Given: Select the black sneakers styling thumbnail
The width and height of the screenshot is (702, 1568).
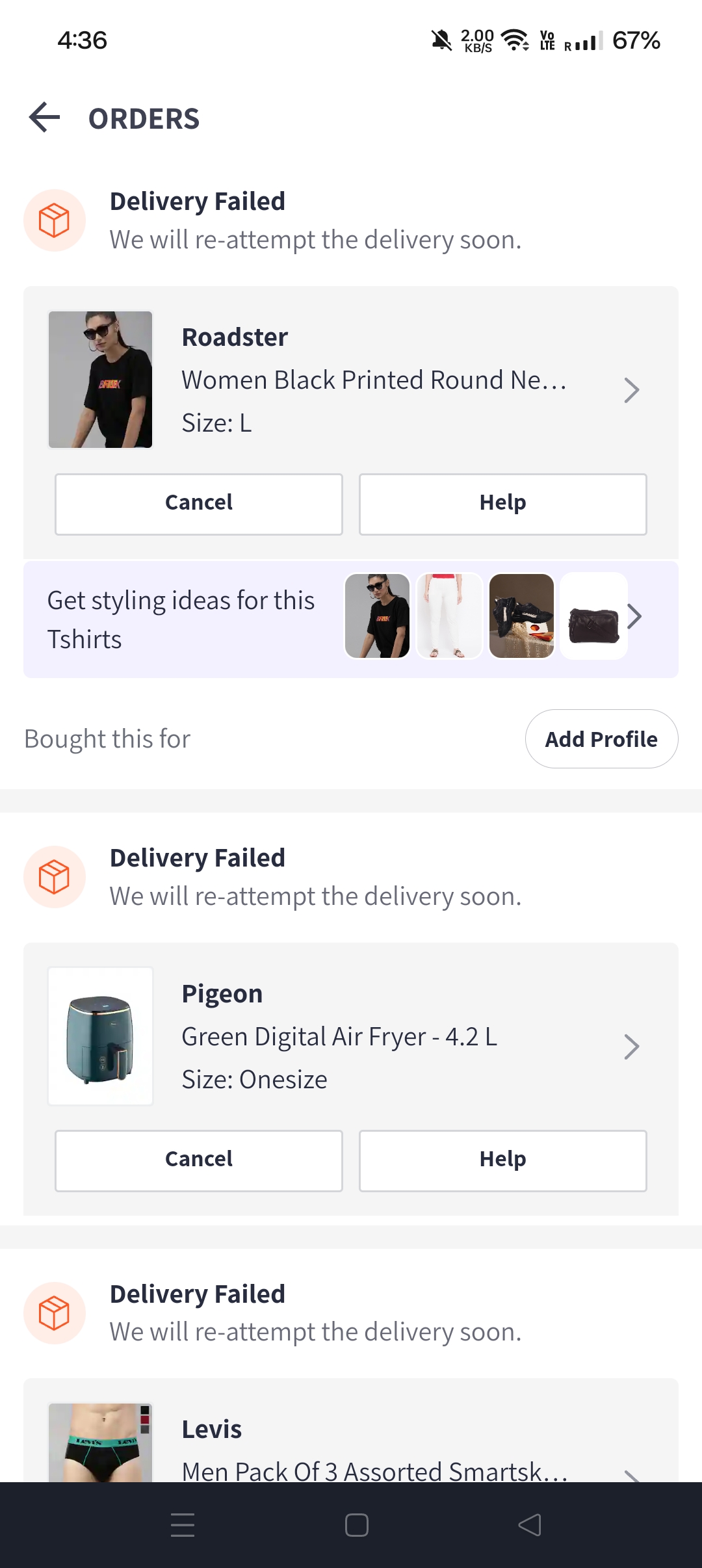Looking at the screenshot, I should pyautogui.click(x=521, y=616).
